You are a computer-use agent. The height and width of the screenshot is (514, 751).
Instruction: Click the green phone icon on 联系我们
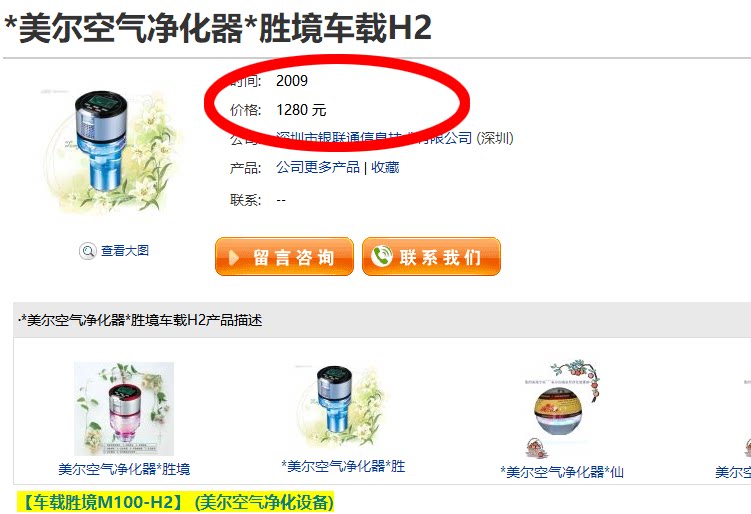click(382, 256)
